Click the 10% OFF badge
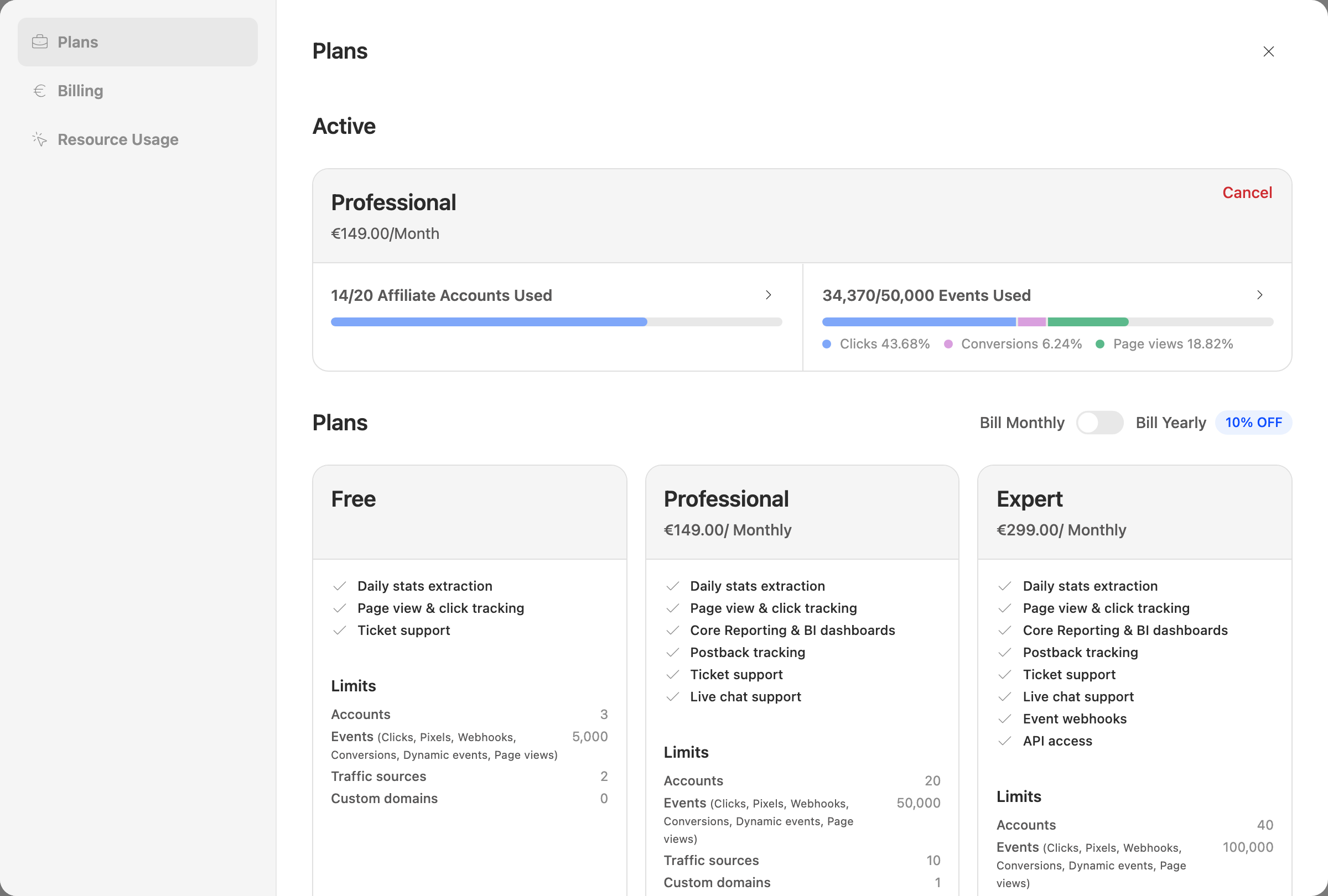 click(1253, 423)
